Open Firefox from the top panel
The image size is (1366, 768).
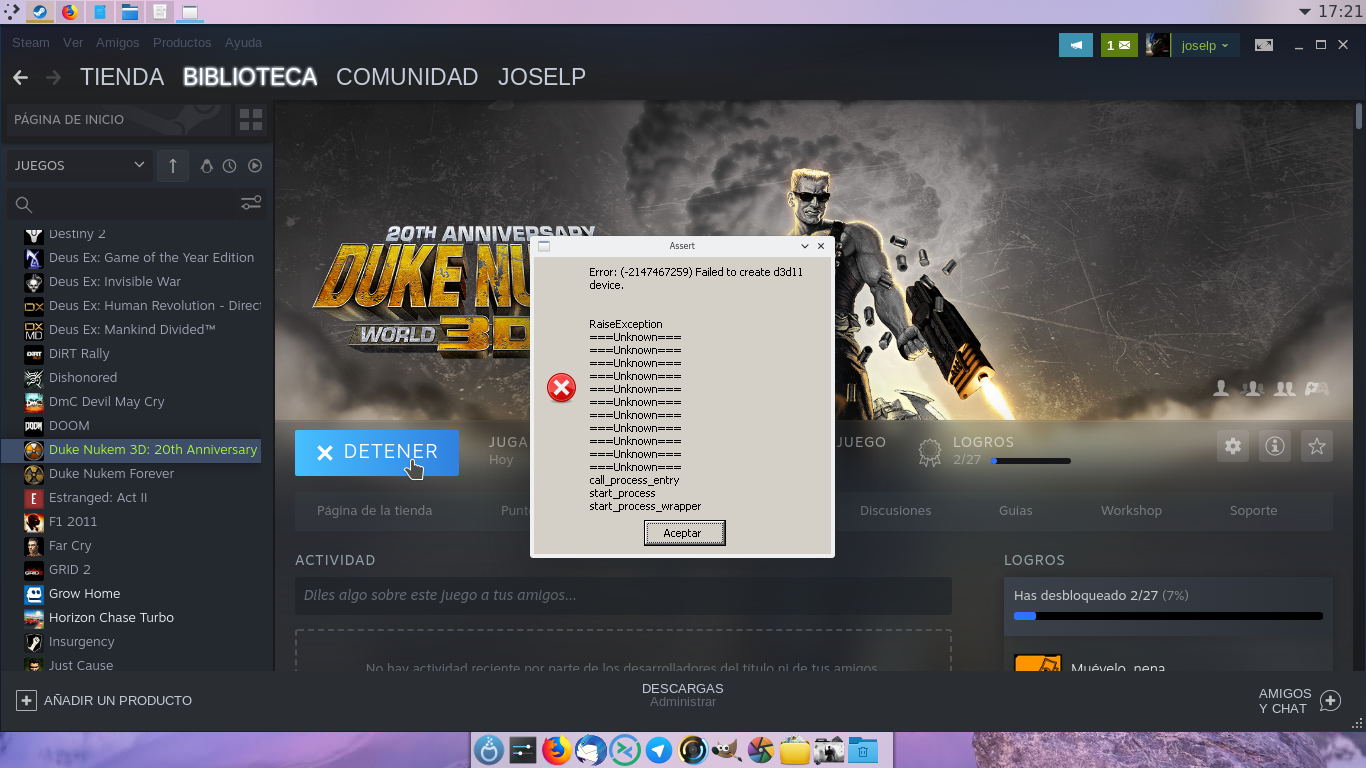[69, 12]
